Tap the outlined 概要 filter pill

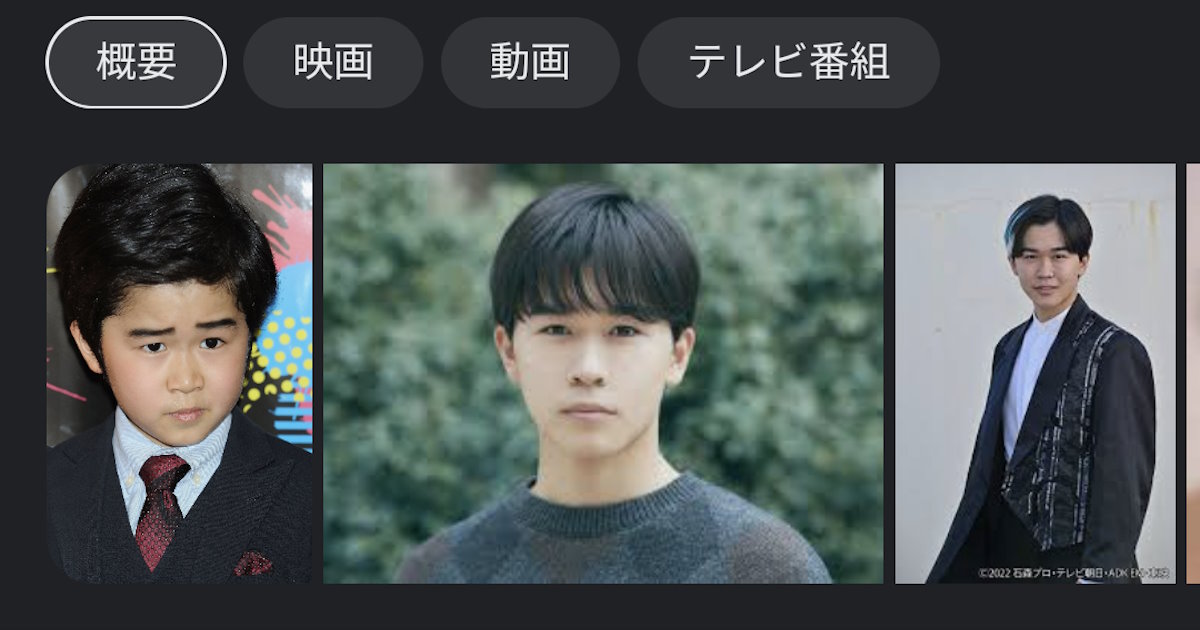(x=136, y=62)
